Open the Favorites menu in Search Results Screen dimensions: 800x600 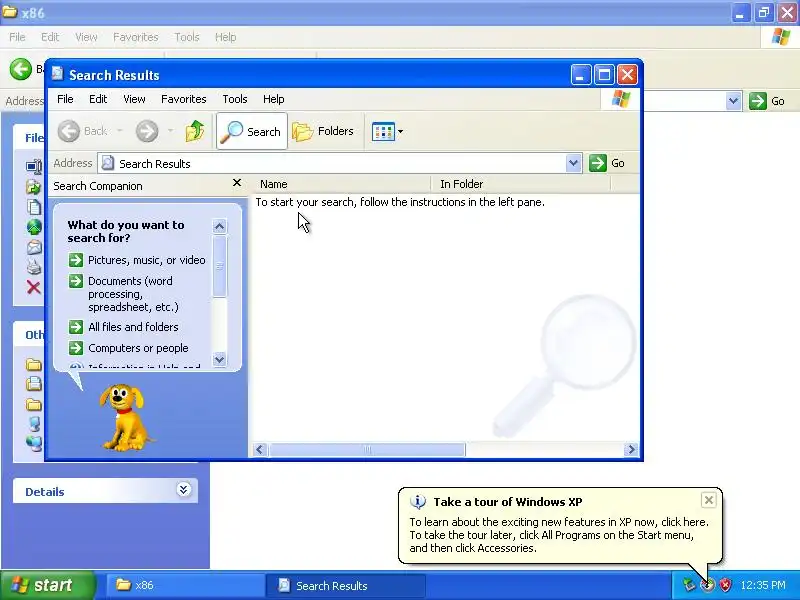(184, 99)
